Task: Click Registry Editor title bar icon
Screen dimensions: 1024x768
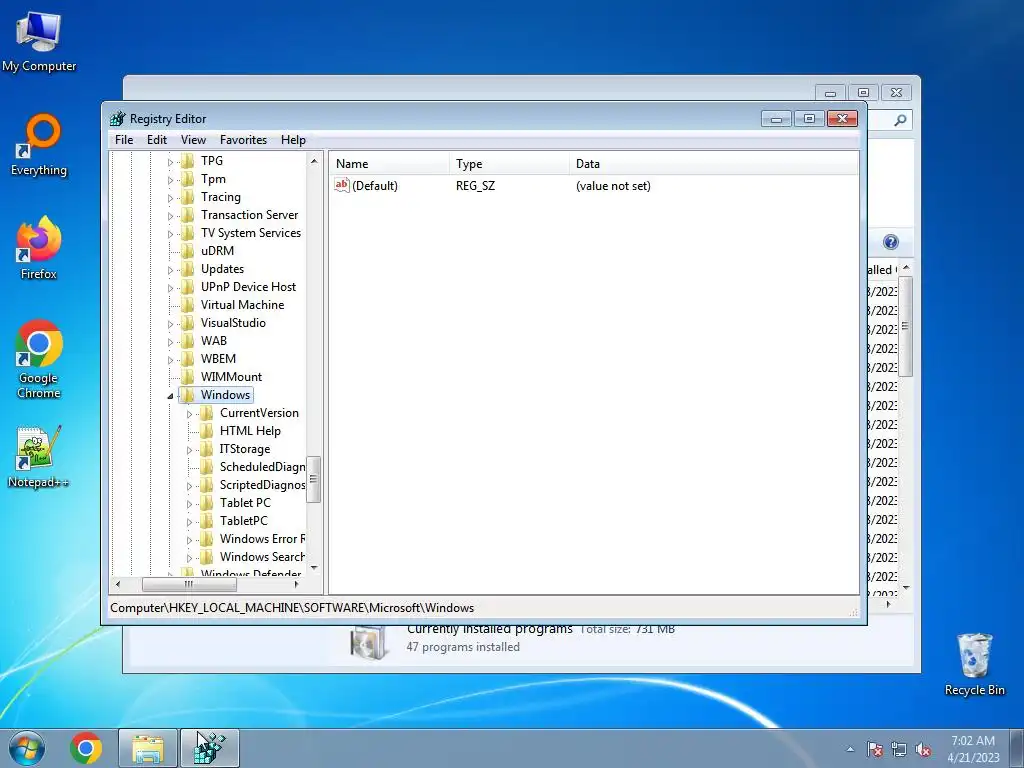Action: coord(118,119)
